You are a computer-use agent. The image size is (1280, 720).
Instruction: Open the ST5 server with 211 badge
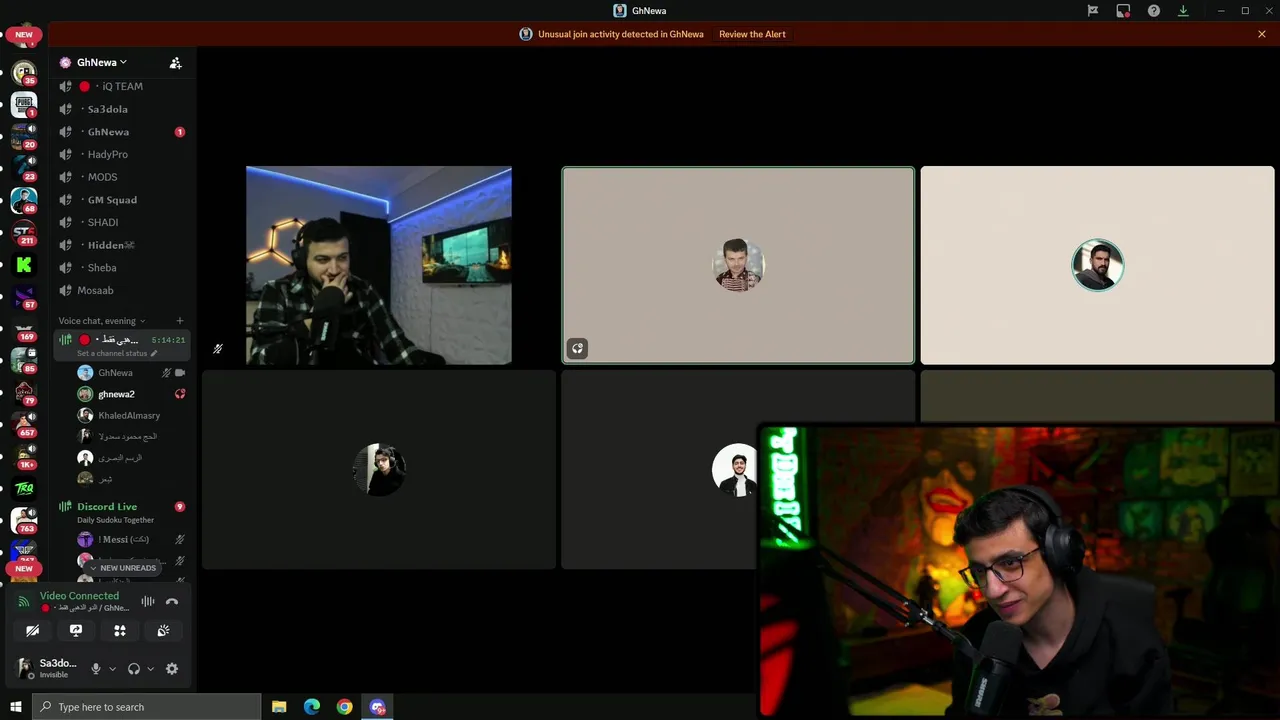click(24, 232)
